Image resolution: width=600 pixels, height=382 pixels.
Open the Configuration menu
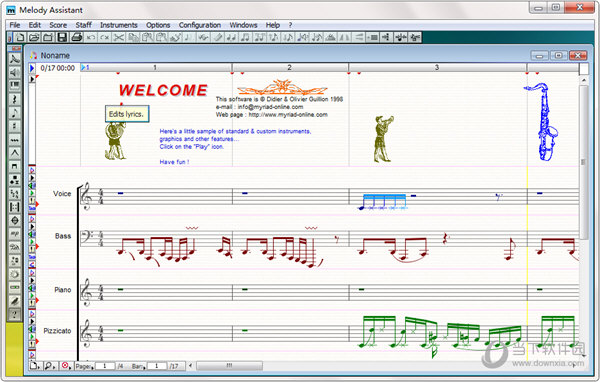[200, 25]
